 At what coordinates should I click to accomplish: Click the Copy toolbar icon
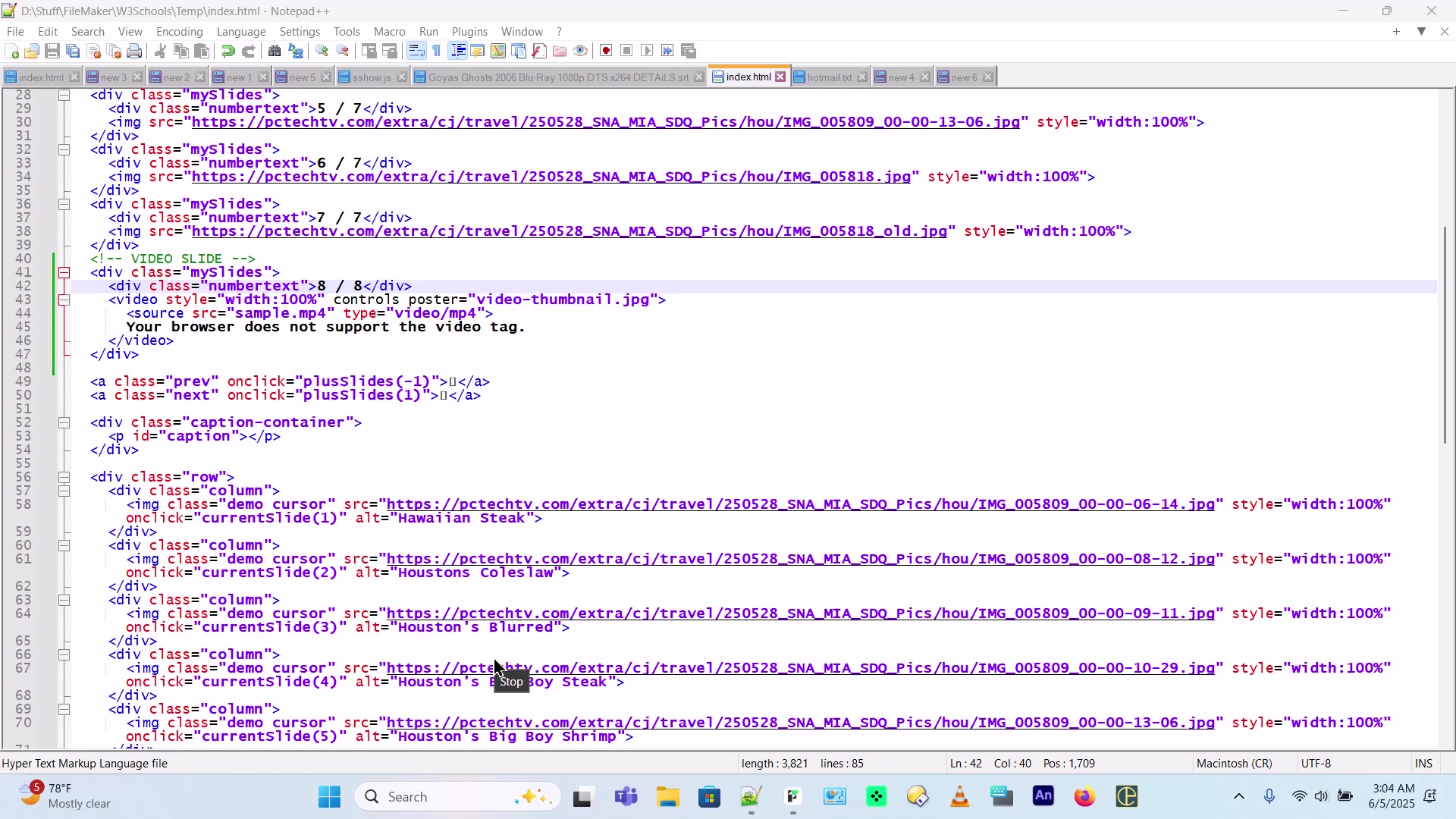(x=180, y=51)
